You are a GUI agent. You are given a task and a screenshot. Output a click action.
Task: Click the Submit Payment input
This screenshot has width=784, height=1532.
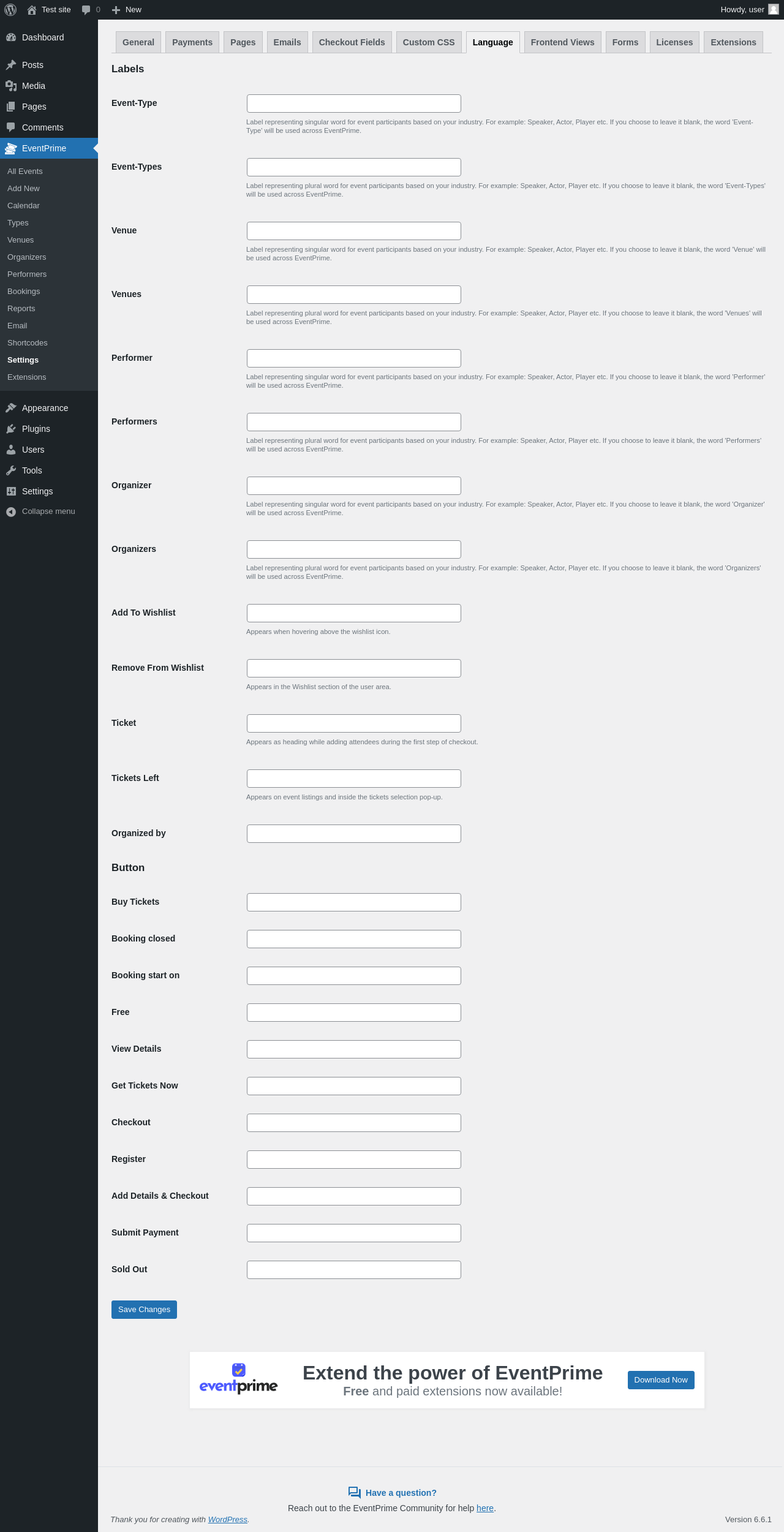(x=354, y=1233)
